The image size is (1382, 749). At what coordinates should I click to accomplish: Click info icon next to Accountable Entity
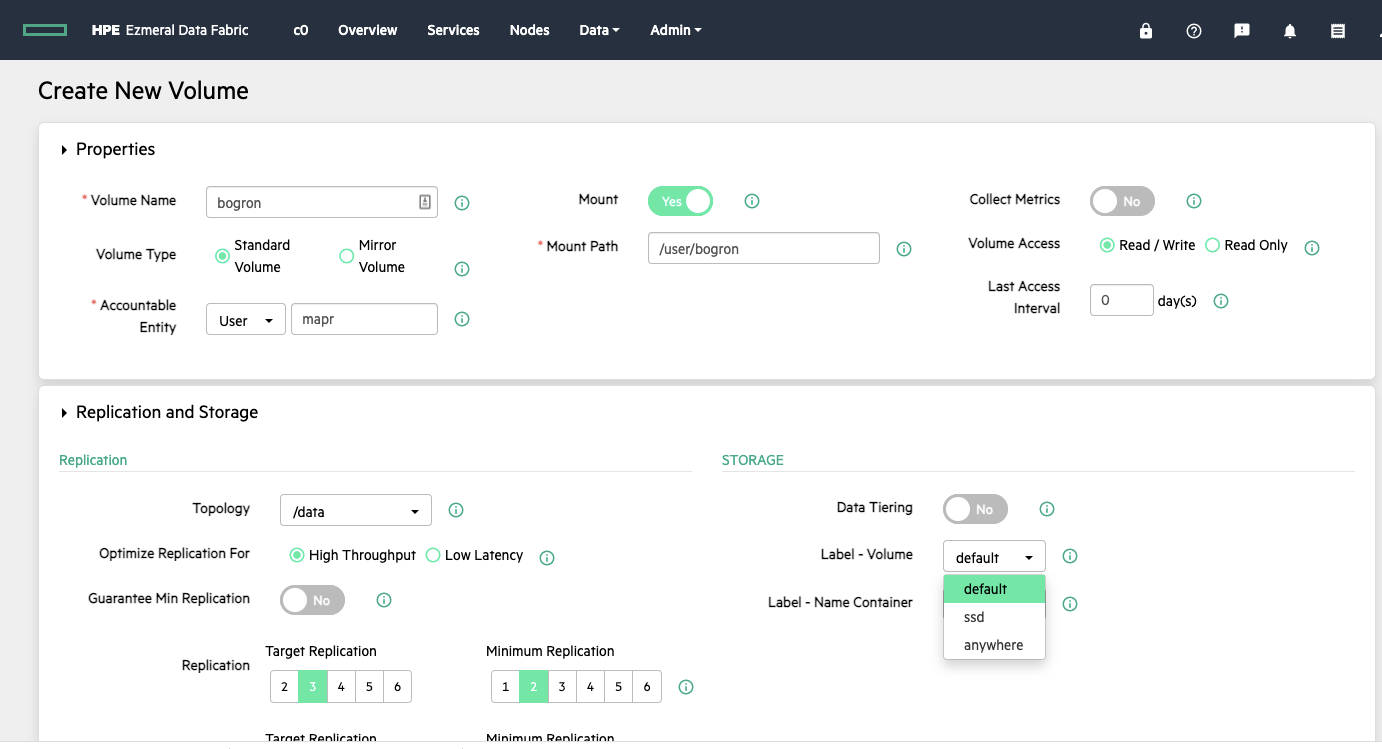(x=462, y=319)
